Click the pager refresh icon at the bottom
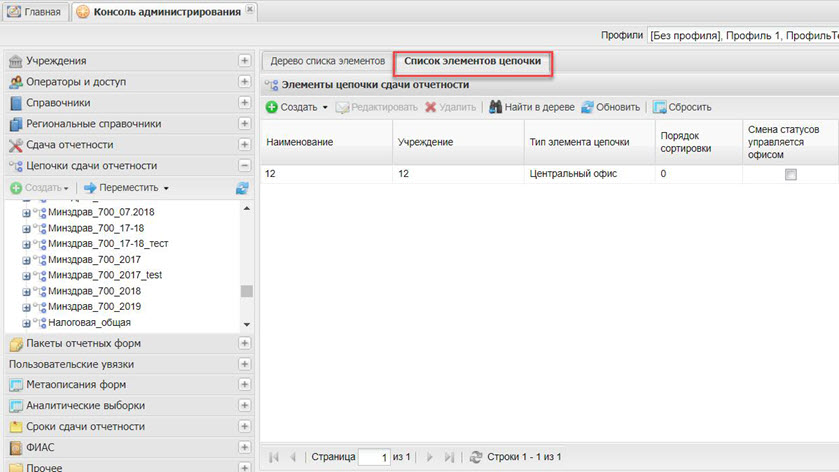Screen dimensions: 839x472 point(476,457)
